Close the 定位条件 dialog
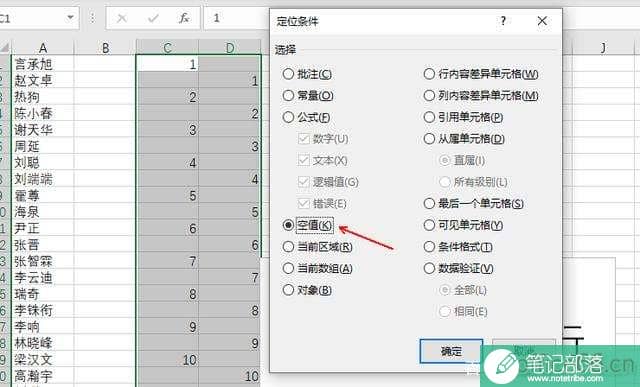The width and height of the screenshot is (640, 387). pyautogui.click(x=542, y=20)
